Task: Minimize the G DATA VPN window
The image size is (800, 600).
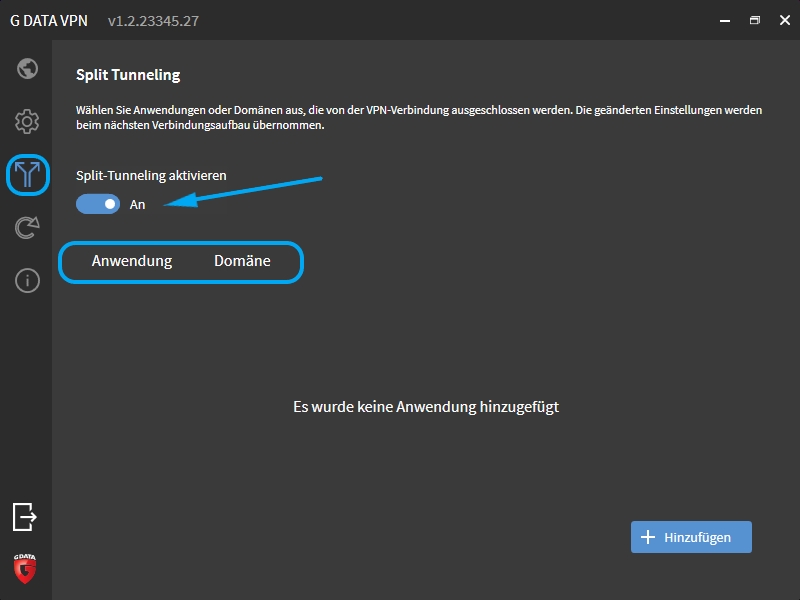Action: [724, 20]
